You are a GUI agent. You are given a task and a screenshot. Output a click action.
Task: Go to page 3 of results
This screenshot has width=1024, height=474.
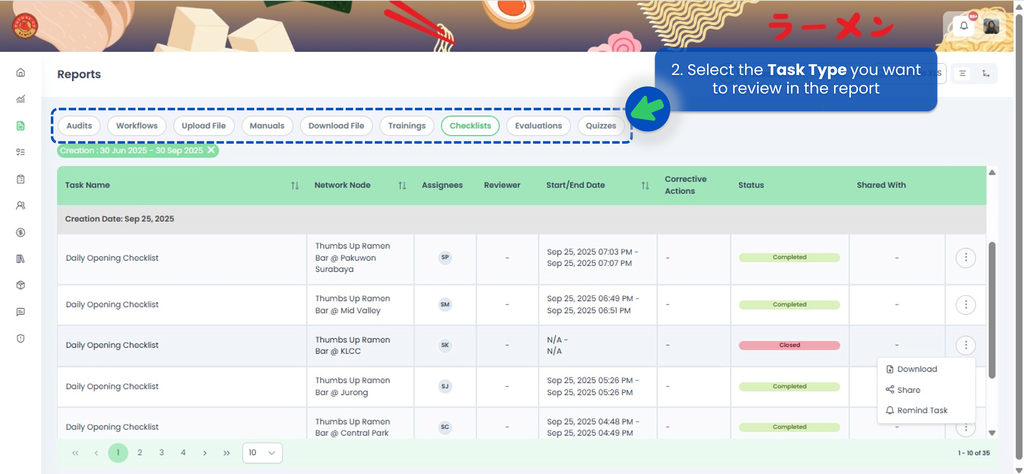click(x=161, y=453)
